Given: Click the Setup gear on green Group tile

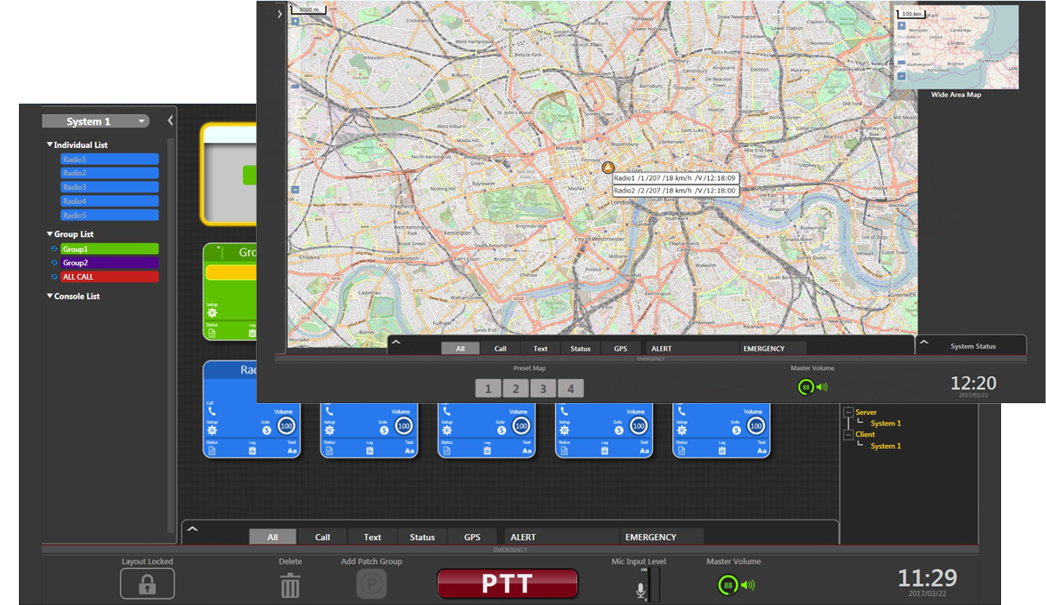Looking at the screenshot, I should [x=212, y=313].
